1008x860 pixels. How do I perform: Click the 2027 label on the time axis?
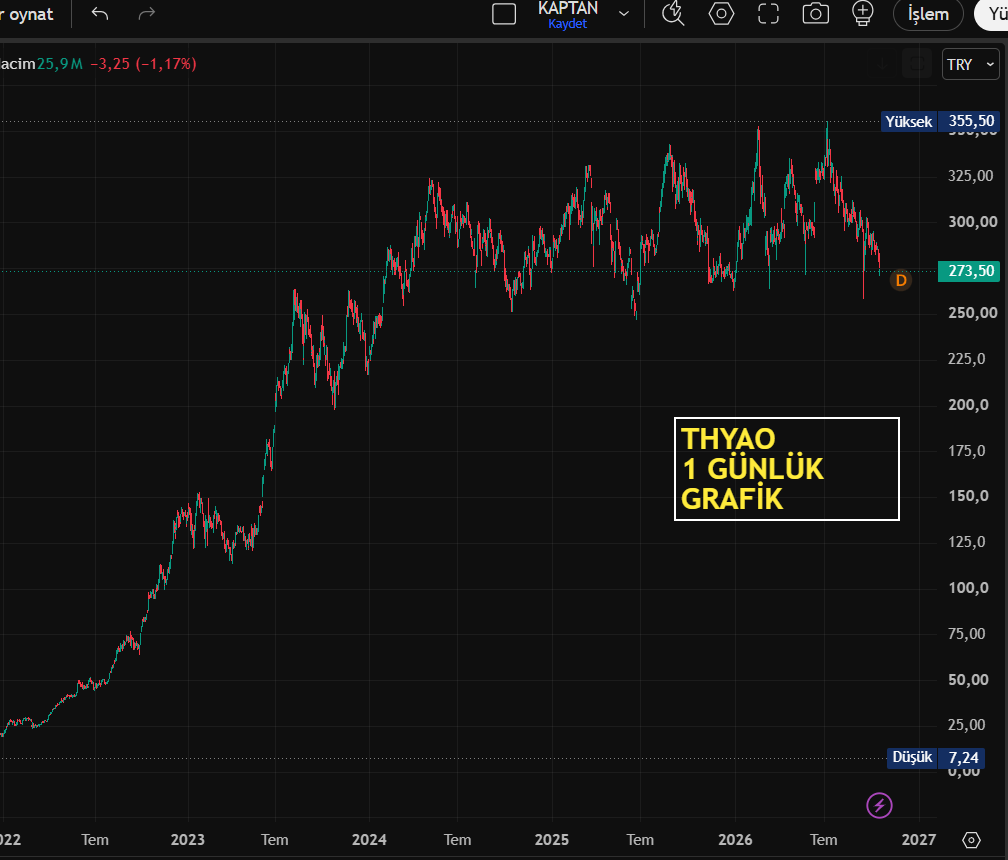tap(919, 839)
